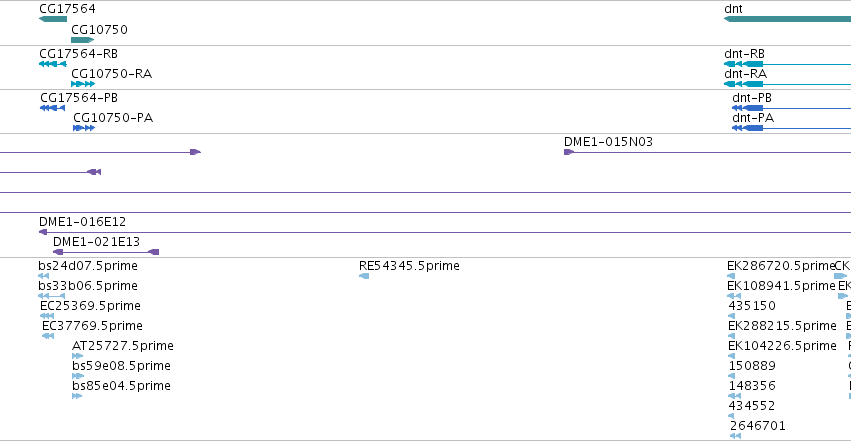
Task: Select the AT25727.5prime EST label
Action: point(123,346)
